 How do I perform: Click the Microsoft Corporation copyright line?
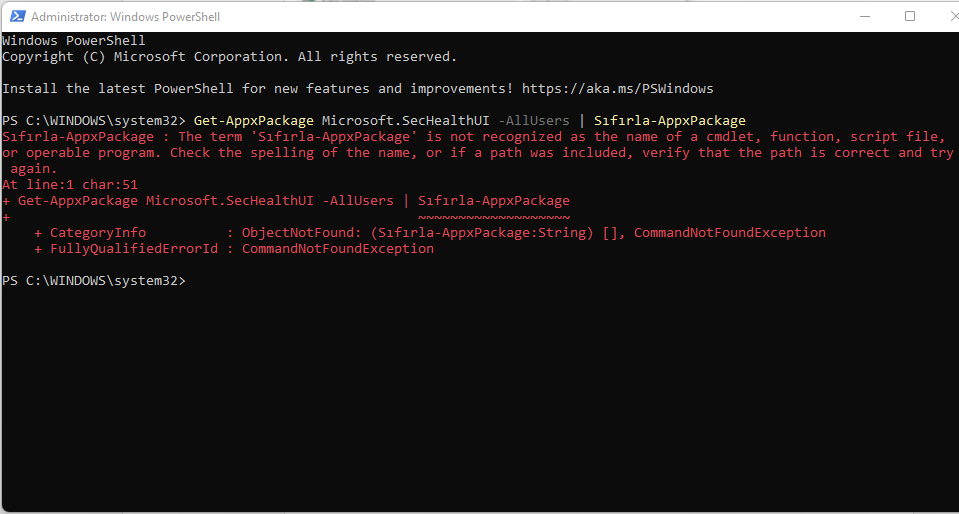(x=229, y=57)
